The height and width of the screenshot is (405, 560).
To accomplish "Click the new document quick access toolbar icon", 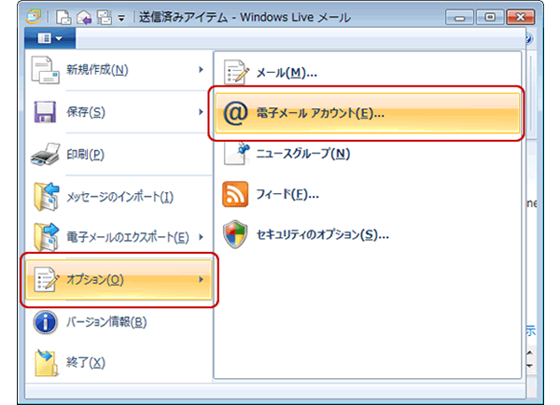I will coord(64,17).
